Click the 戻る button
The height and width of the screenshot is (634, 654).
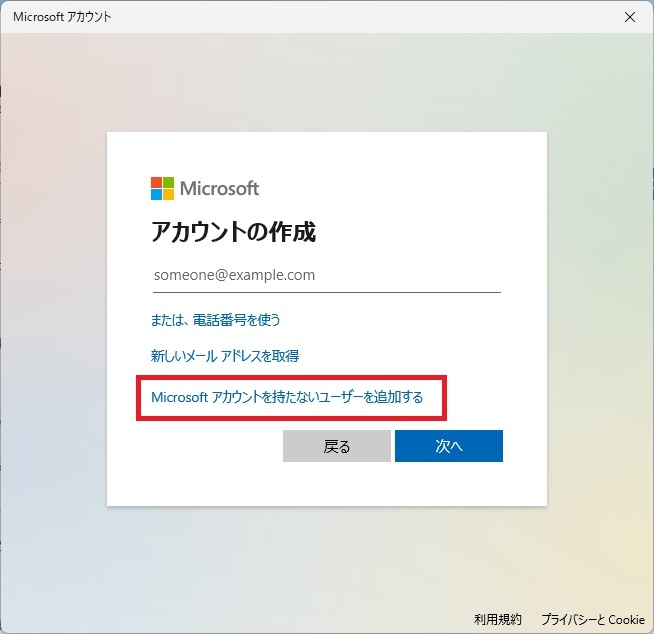337,446
